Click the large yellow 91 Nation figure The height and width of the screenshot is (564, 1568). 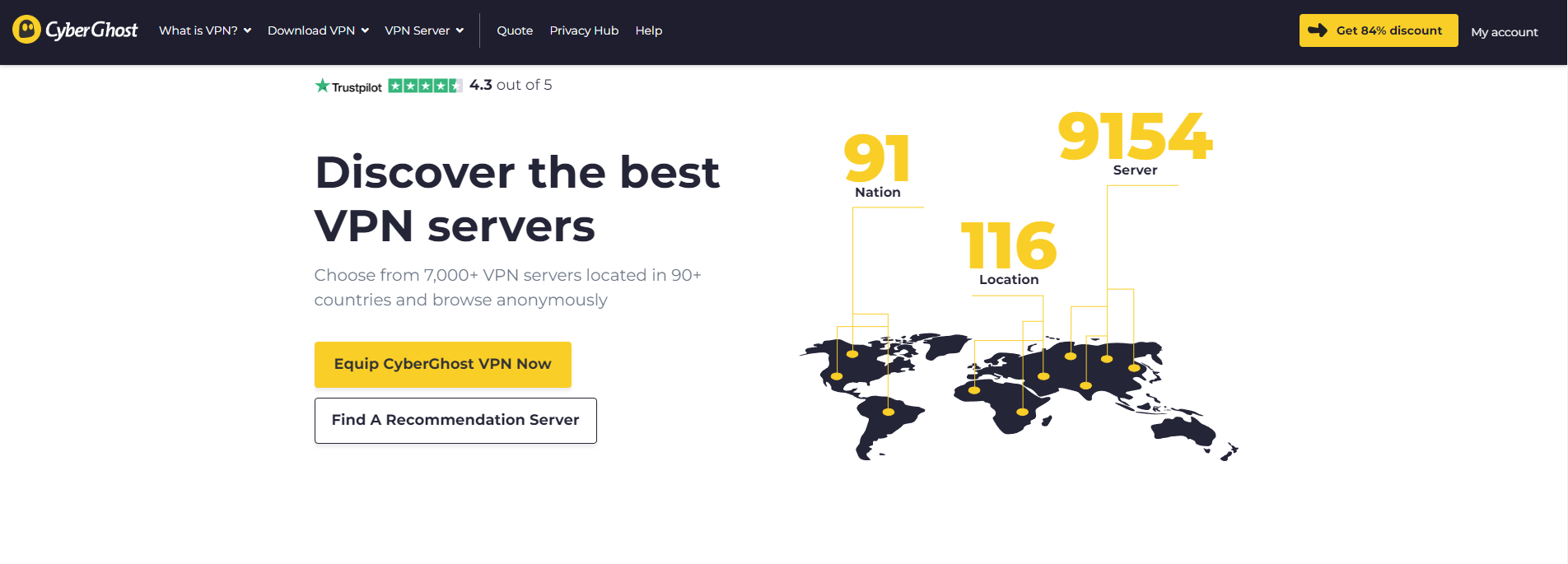pos(877,159)
